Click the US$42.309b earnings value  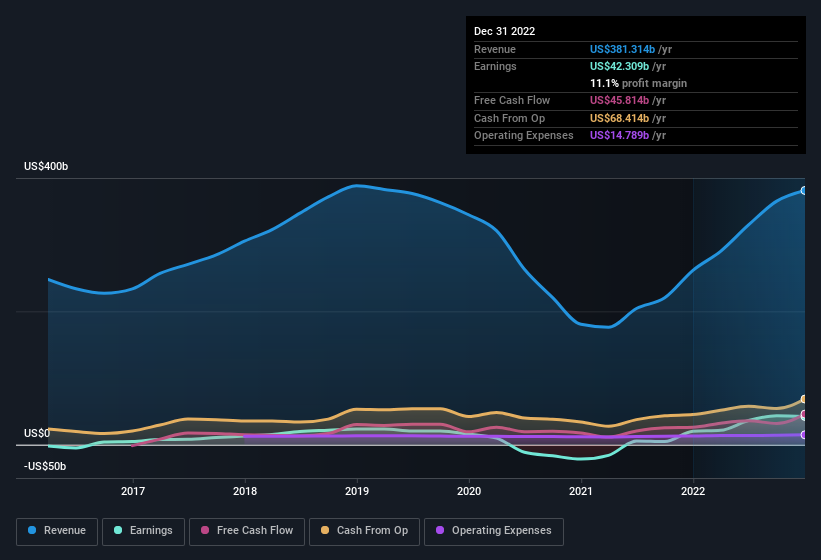pyautogui.click(x=619, y=66)
